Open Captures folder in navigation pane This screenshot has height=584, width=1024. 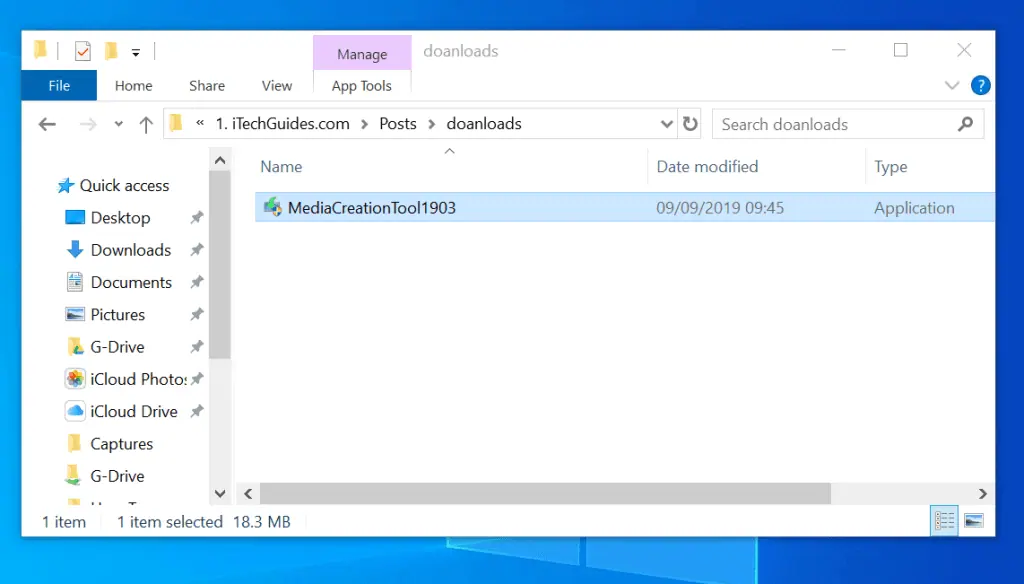(x=121, y=444)
